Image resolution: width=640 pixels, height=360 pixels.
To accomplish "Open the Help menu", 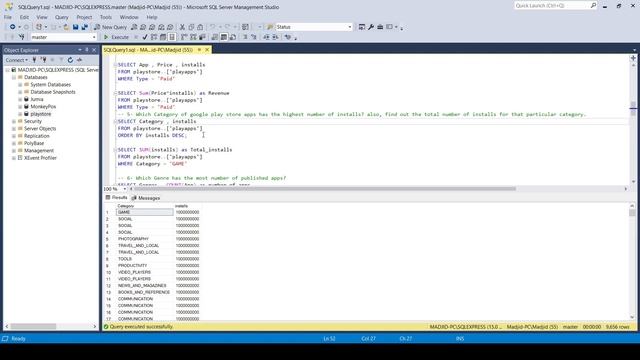I will pyautogui.click(x=152, y=17).
